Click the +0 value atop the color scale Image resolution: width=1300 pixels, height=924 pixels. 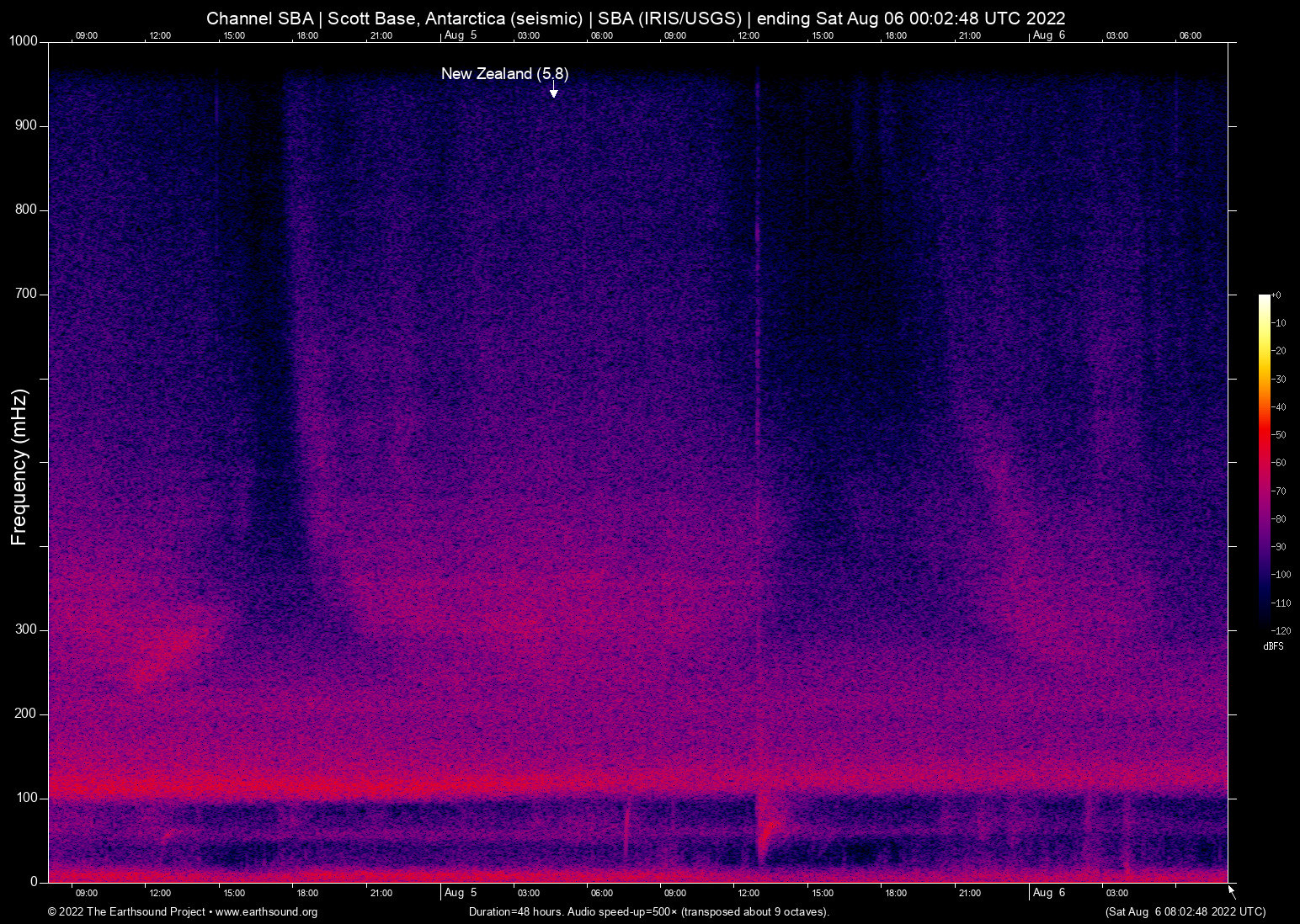pos(1276,295)
